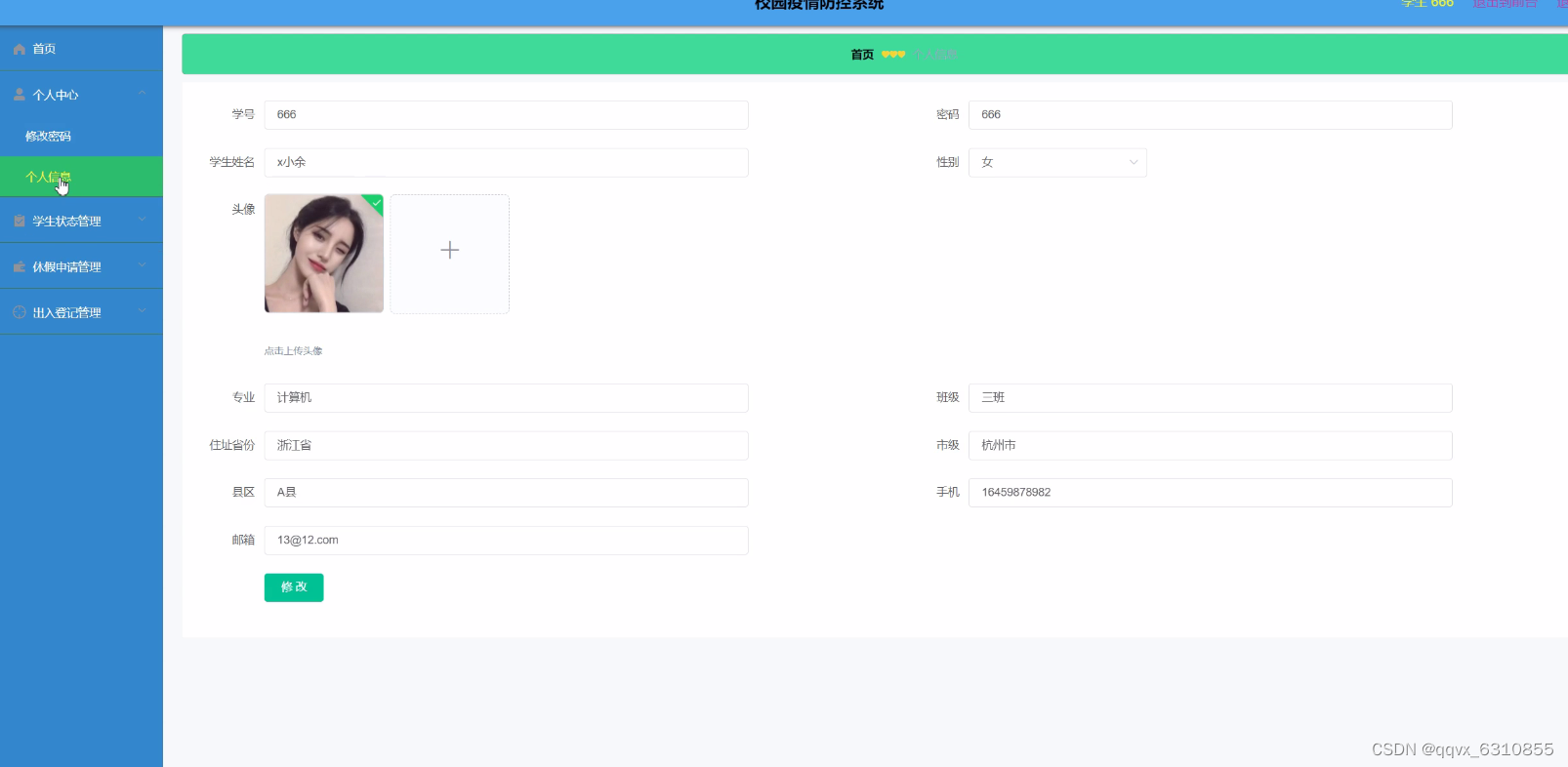Image resolution: width=1568 pixels, height=767 pixels.
Task: Click the uploaded avatar photo thumbnail
Action: click(324, 254)
